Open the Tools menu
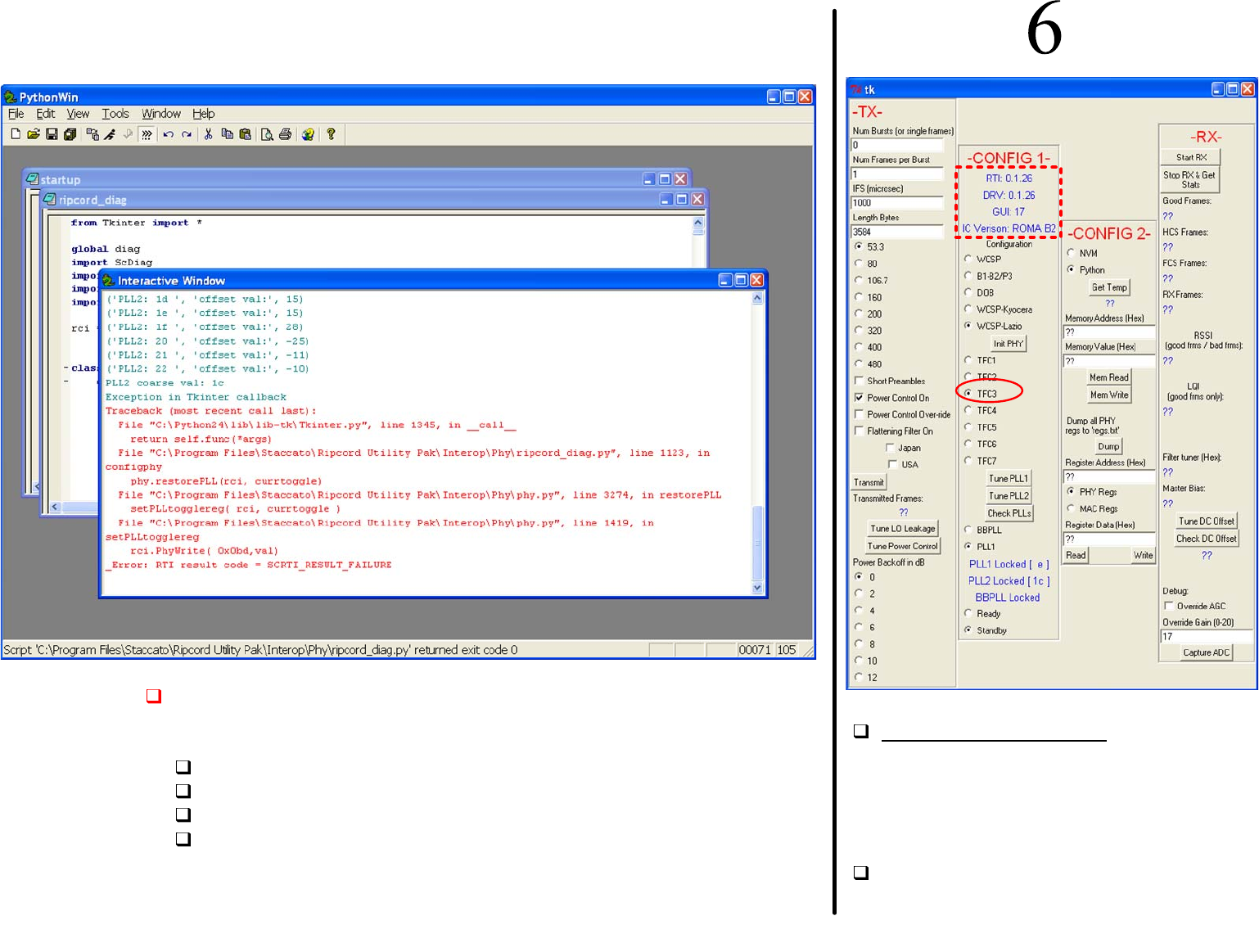The image size is (1259, 952). pyautogui.click(x=115, y=114)
